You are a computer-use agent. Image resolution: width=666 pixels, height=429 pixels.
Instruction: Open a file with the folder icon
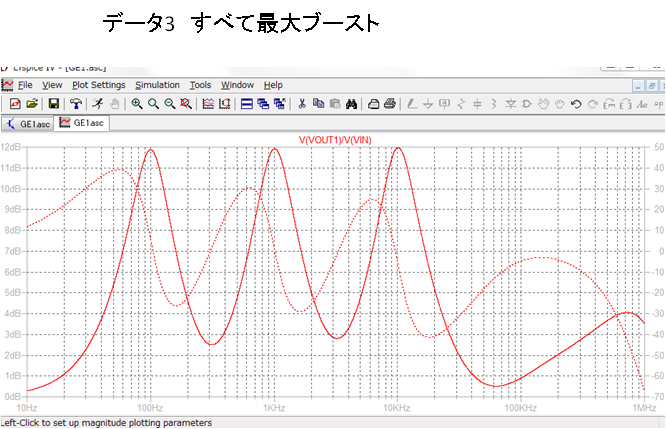click(32, 104)
